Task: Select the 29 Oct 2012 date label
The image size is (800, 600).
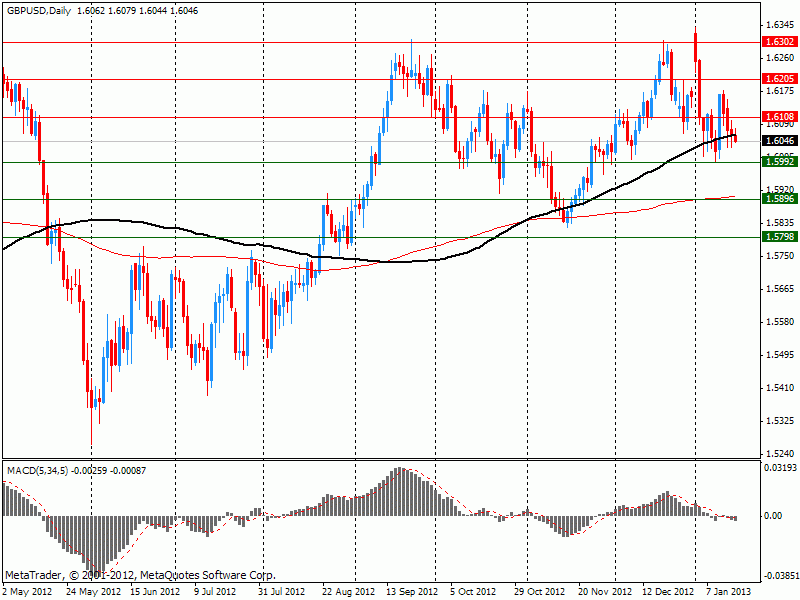Action: click(x=540, y=591)
